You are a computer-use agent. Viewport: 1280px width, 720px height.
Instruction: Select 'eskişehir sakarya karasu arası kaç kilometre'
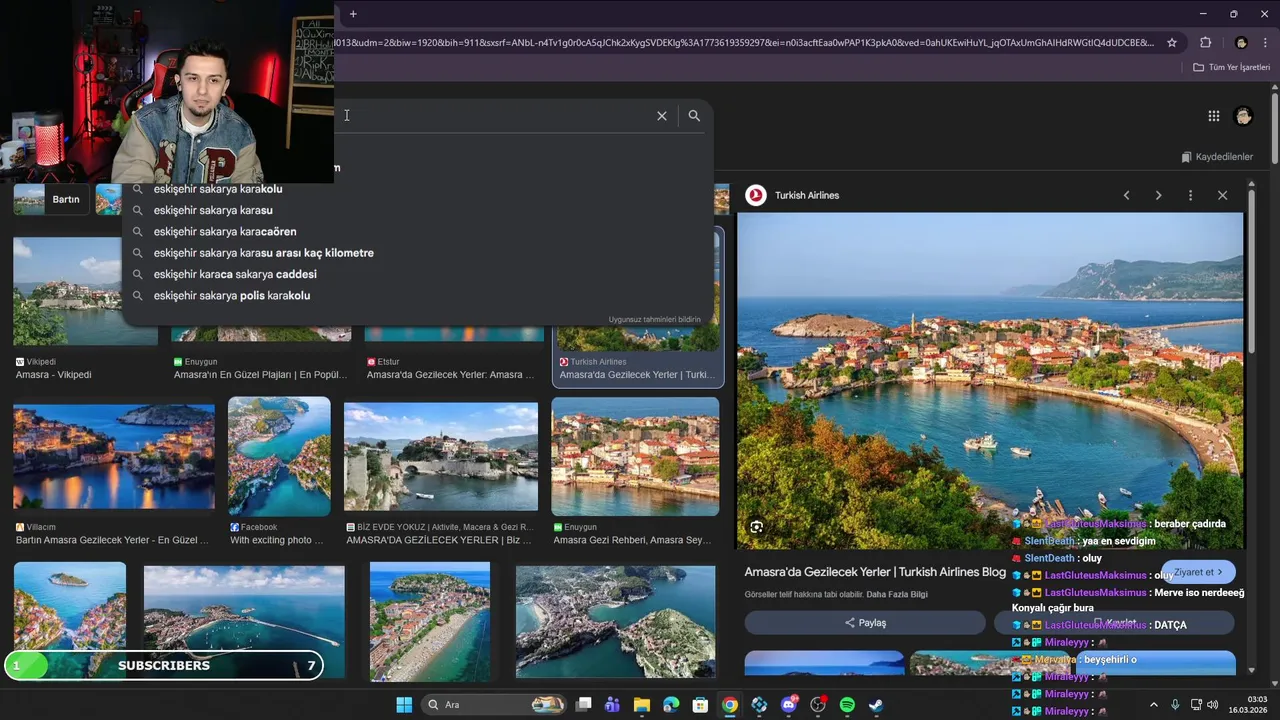tap(264, 253)
